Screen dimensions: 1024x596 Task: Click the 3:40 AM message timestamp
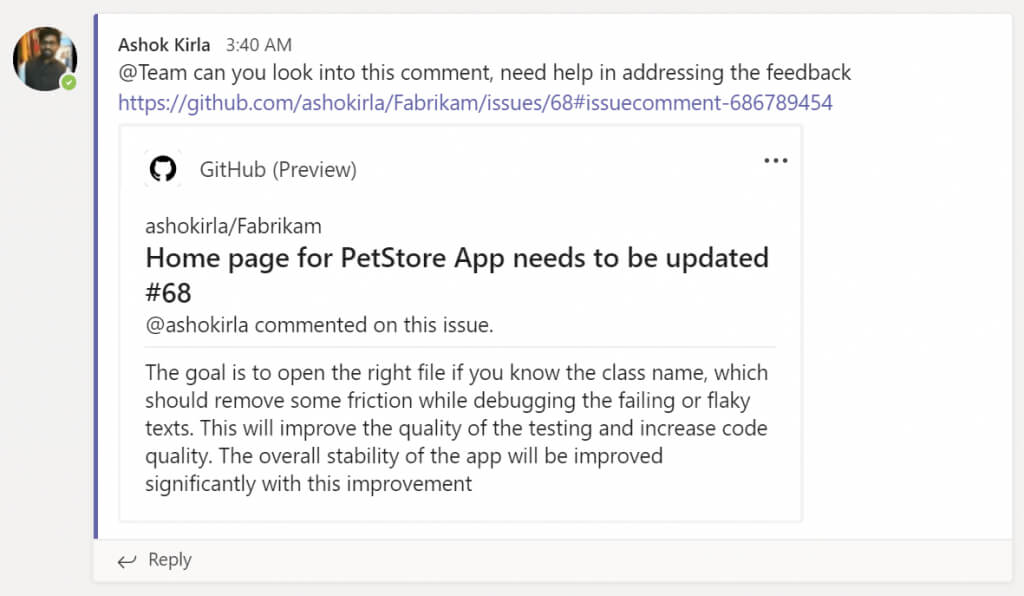[x=259, y=45]
